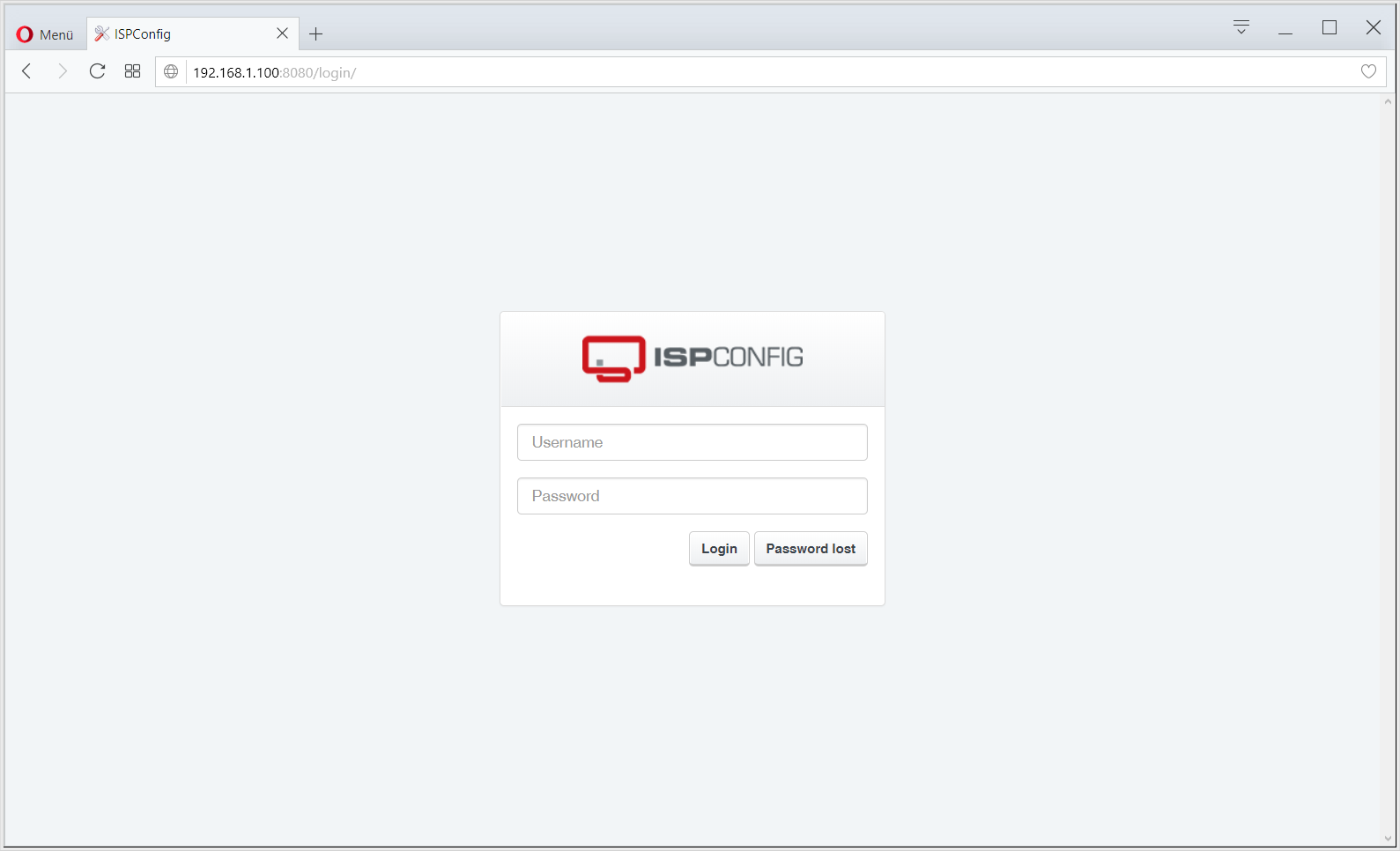Focus the address bar URL

pos(771,72)
